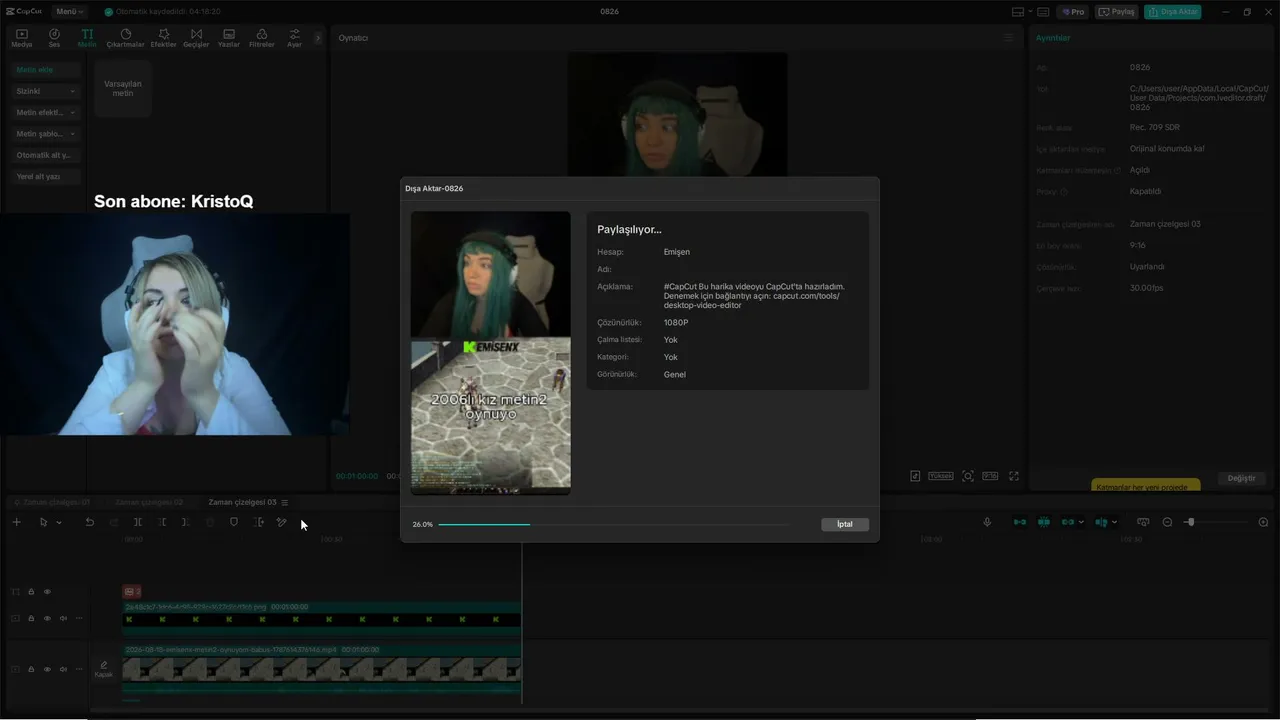Click the magic wand edit icon
The width and height of the screenshot is (1280, 720).
[x=281, y=522]
